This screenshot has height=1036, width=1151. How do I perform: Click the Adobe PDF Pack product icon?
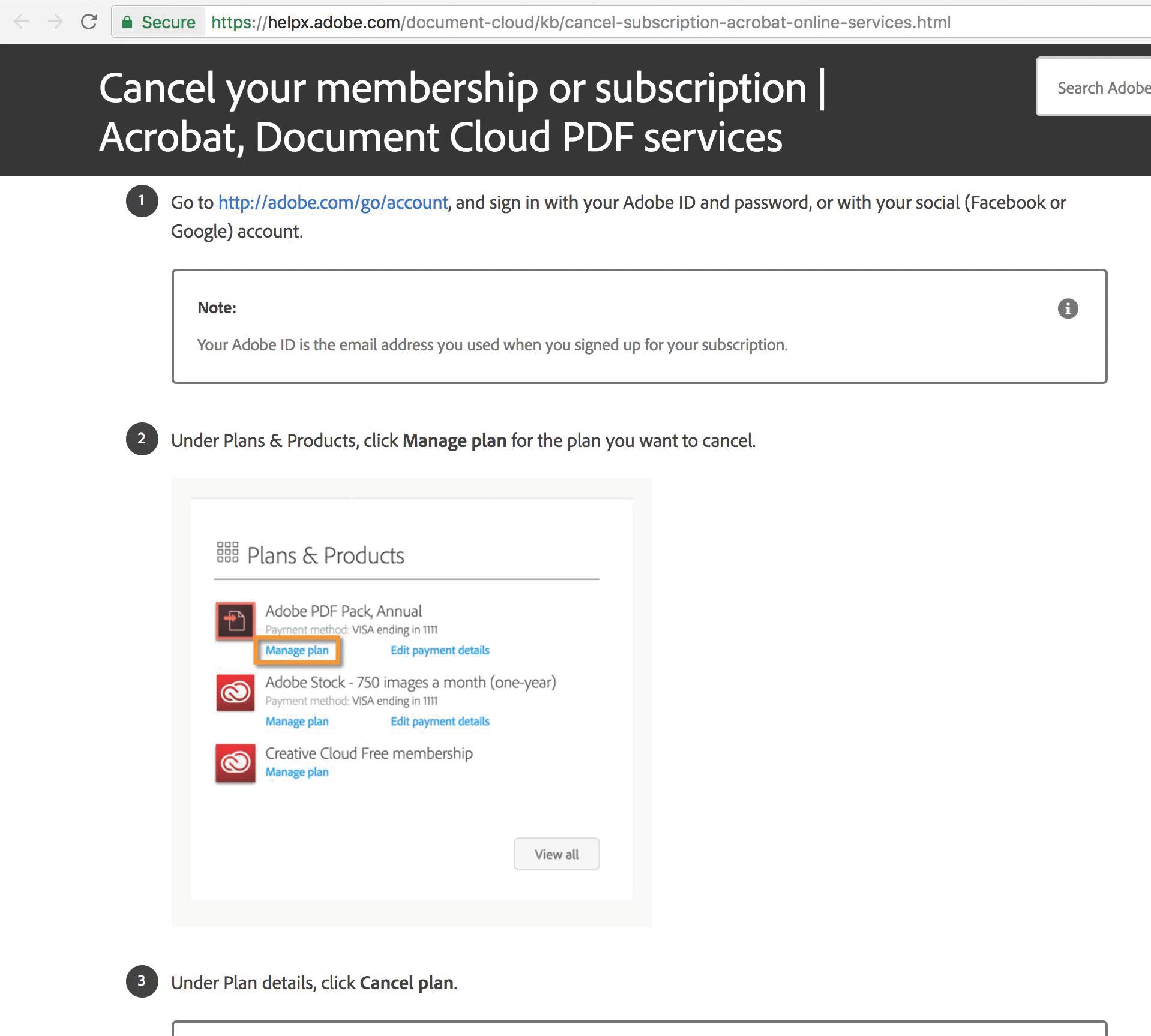[235, 621]
